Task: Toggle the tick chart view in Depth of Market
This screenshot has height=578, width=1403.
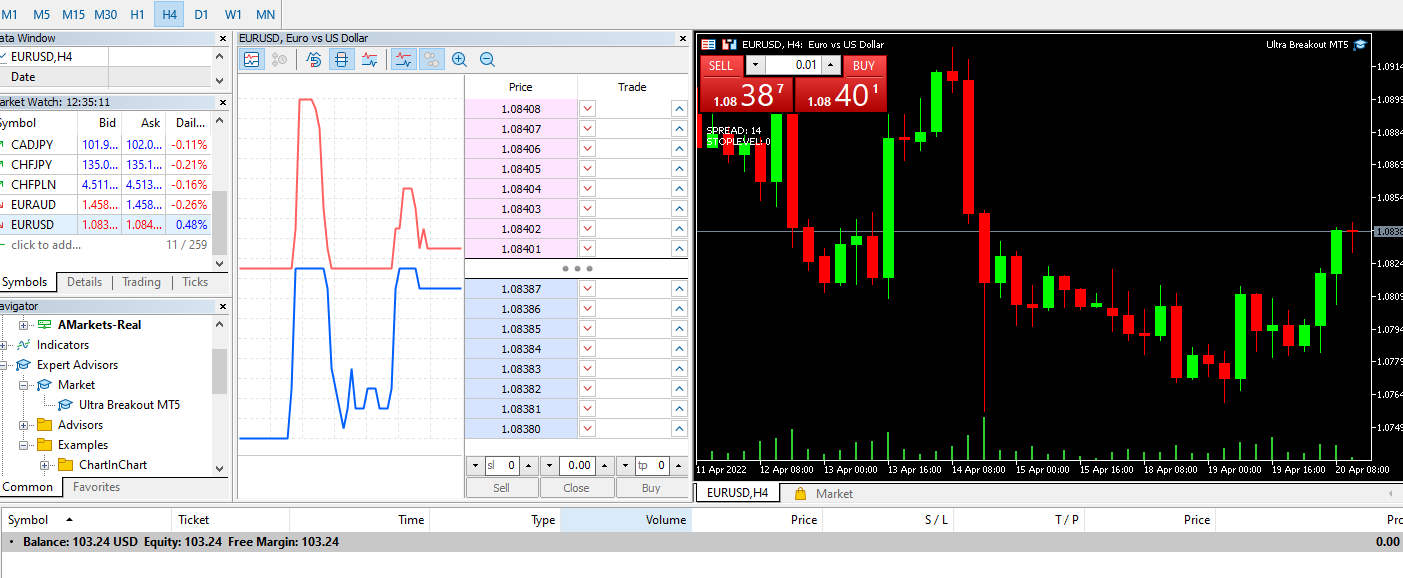Action: pos(251,59)
